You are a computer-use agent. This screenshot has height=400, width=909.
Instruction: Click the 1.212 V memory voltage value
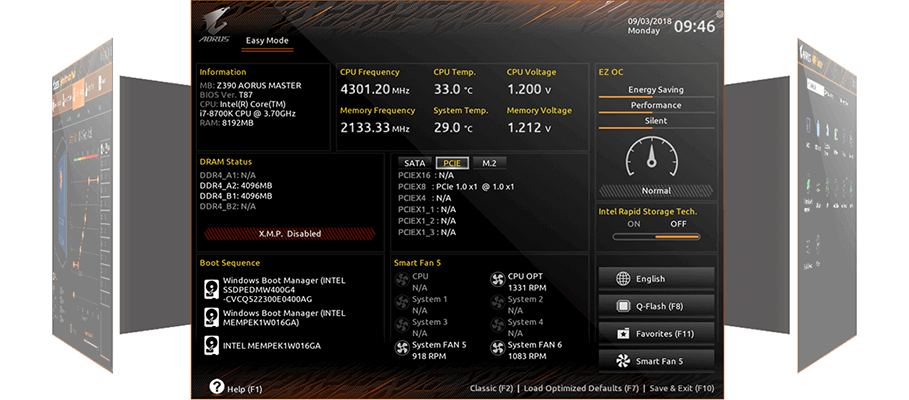click(x=529, y=128)
